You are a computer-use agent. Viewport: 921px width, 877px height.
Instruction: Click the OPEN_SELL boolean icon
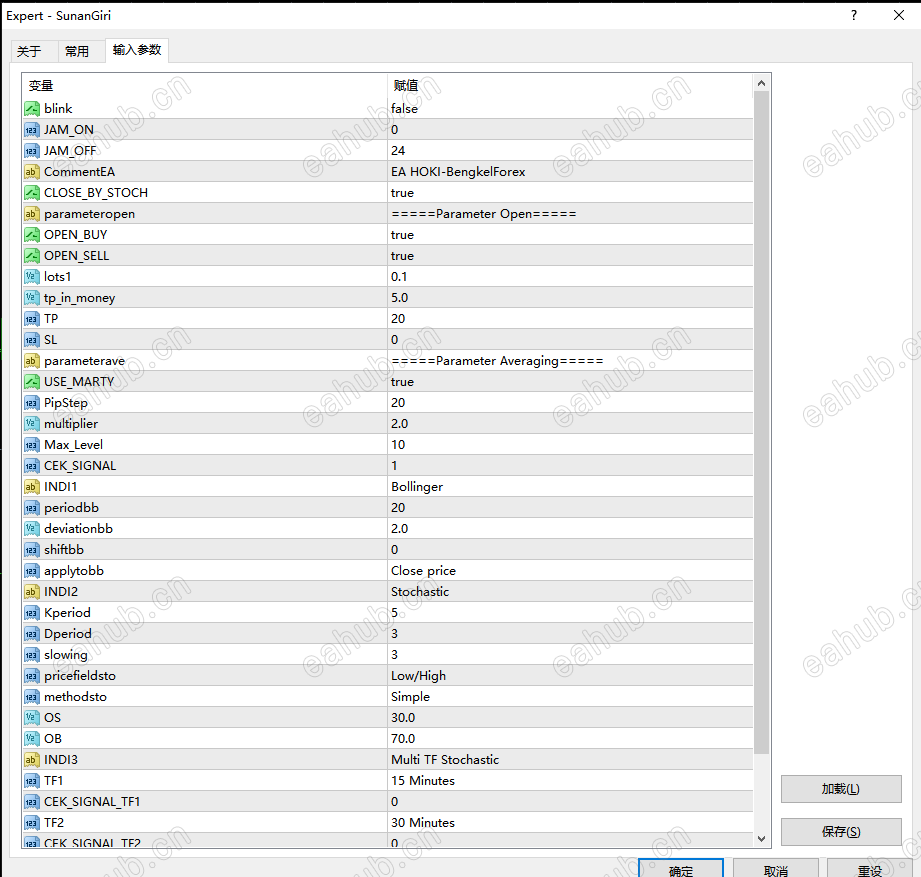coord(32,256)
